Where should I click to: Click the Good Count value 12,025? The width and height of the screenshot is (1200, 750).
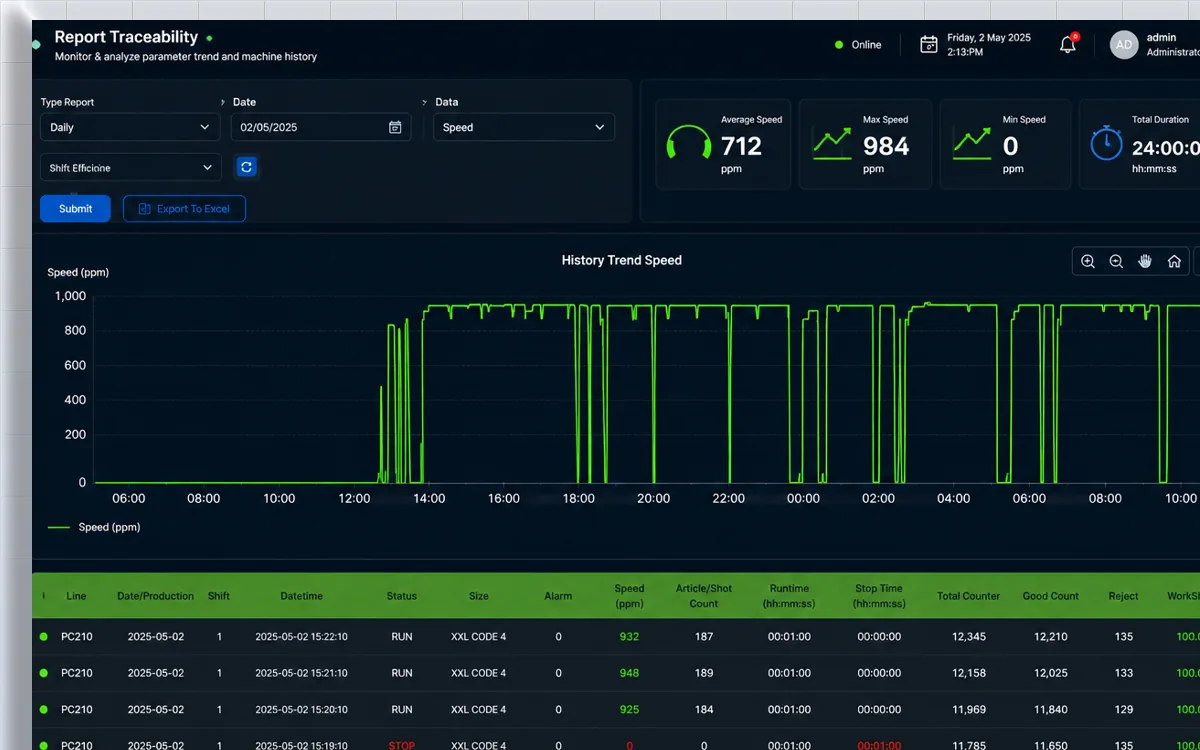coord(1051,673)
